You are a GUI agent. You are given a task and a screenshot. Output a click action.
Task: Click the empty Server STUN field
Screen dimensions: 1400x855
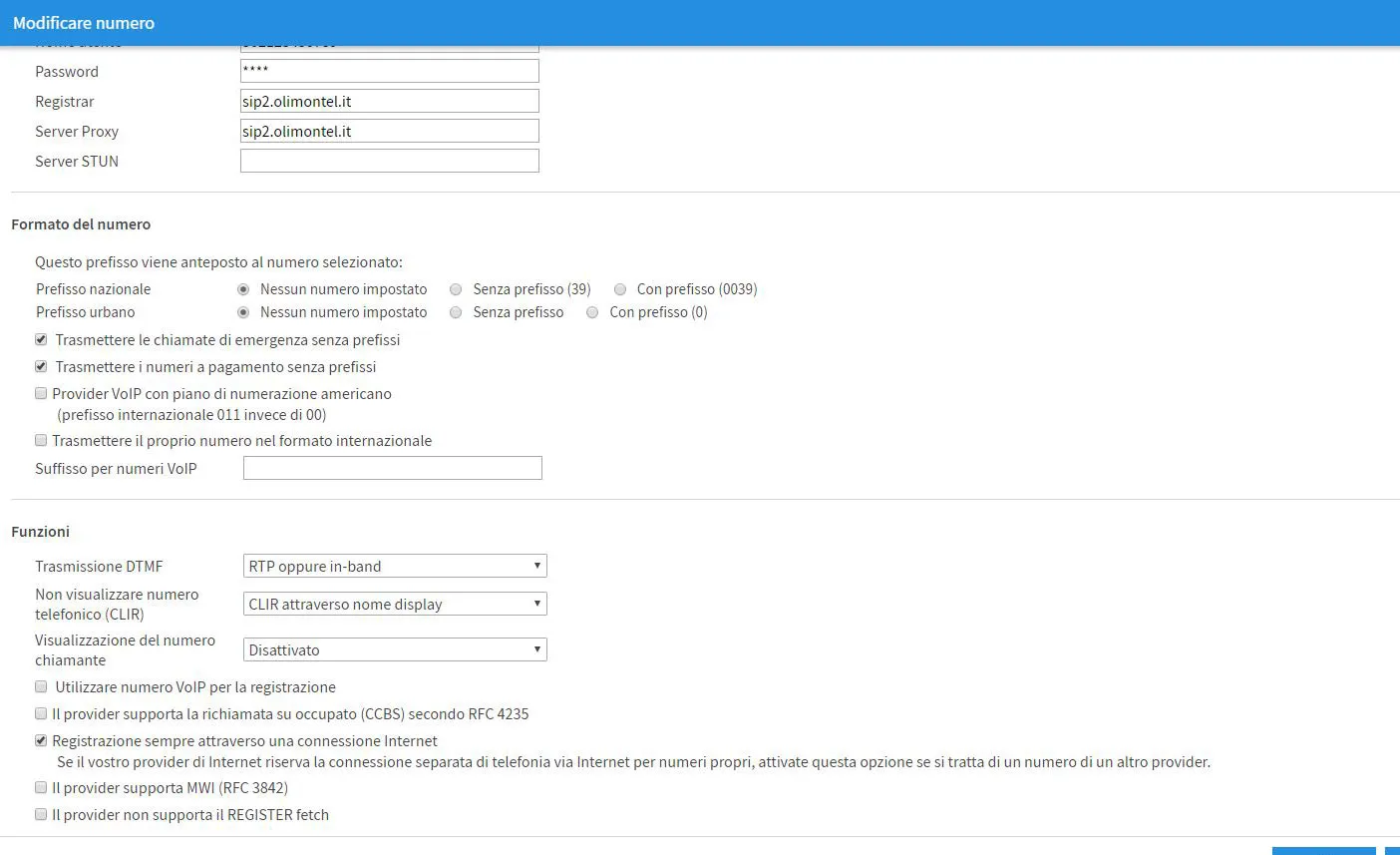[x=389, y=161]
